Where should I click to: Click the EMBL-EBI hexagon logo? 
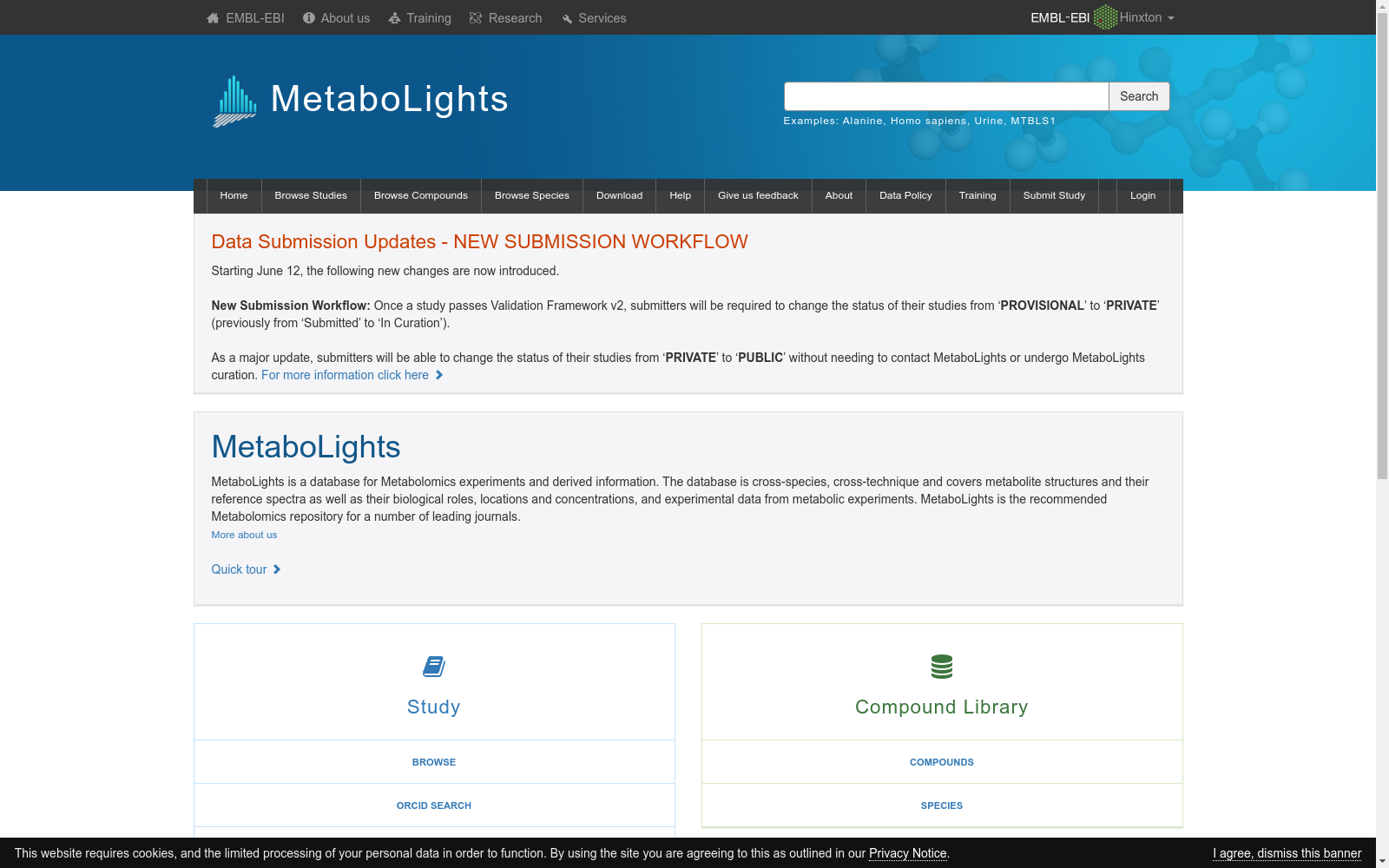tap(1105, 17)
